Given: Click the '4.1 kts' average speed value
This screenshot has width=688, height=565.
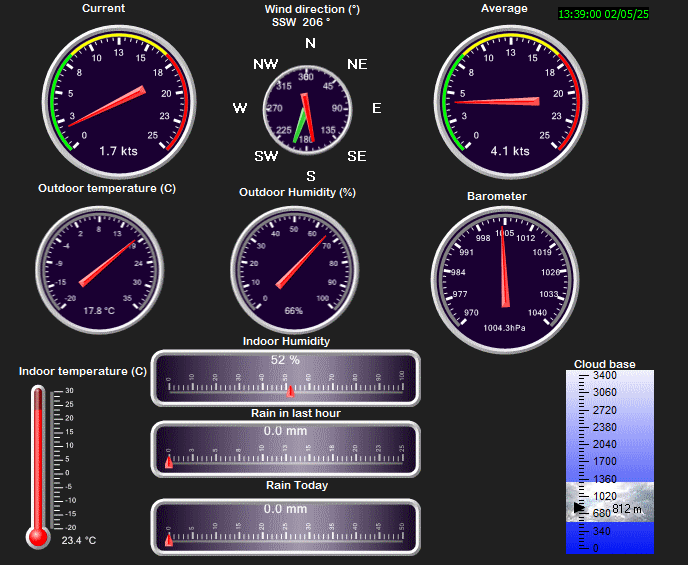Looking at the screenshot, I should [x=510, y=151].
